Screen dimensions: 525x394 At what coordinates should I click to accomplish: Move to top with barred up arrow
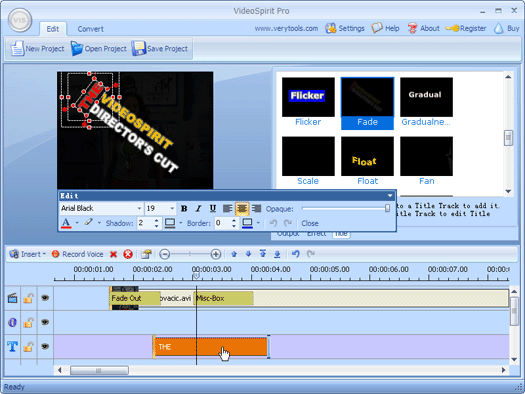tap(263, 254)
